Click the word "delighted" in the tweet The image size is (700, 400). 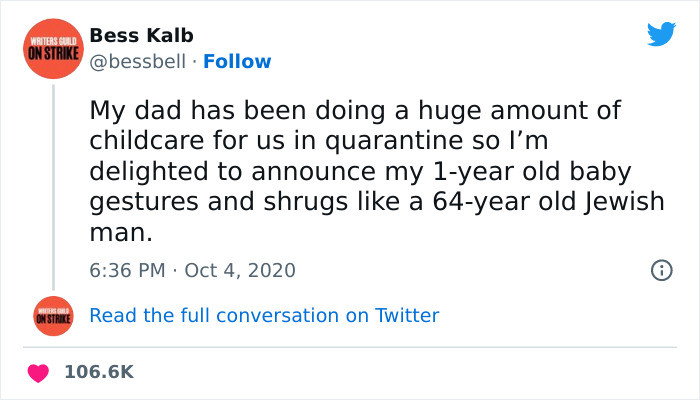point(140,170)
